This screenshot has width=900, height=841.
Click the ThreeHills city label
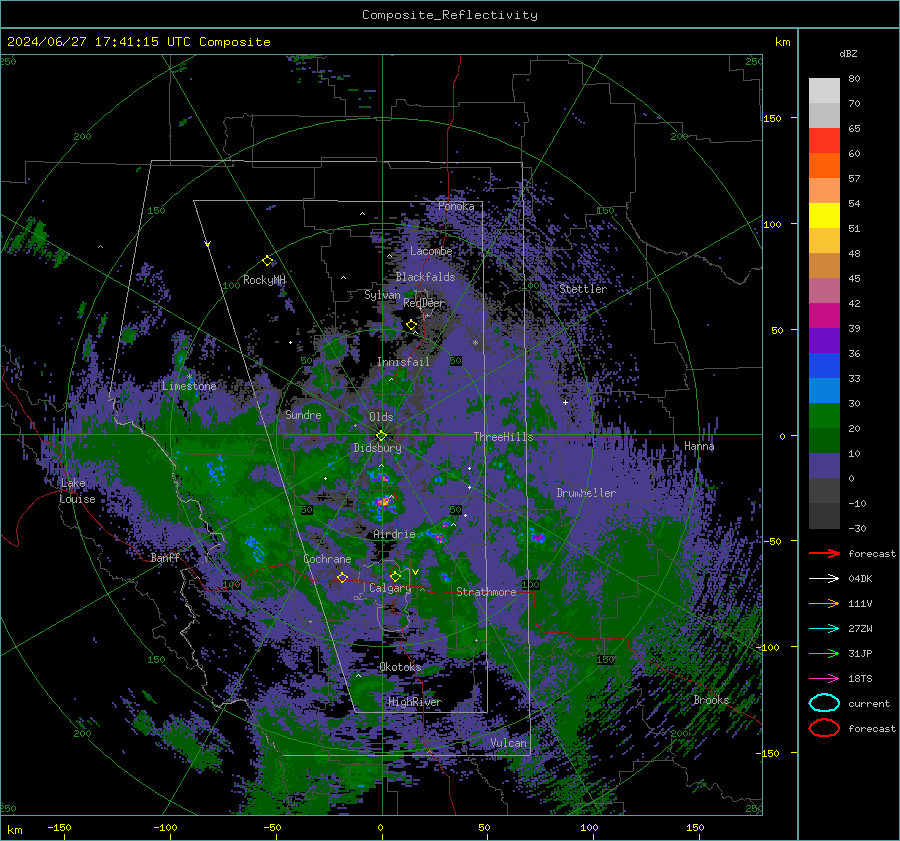[503, 437]
